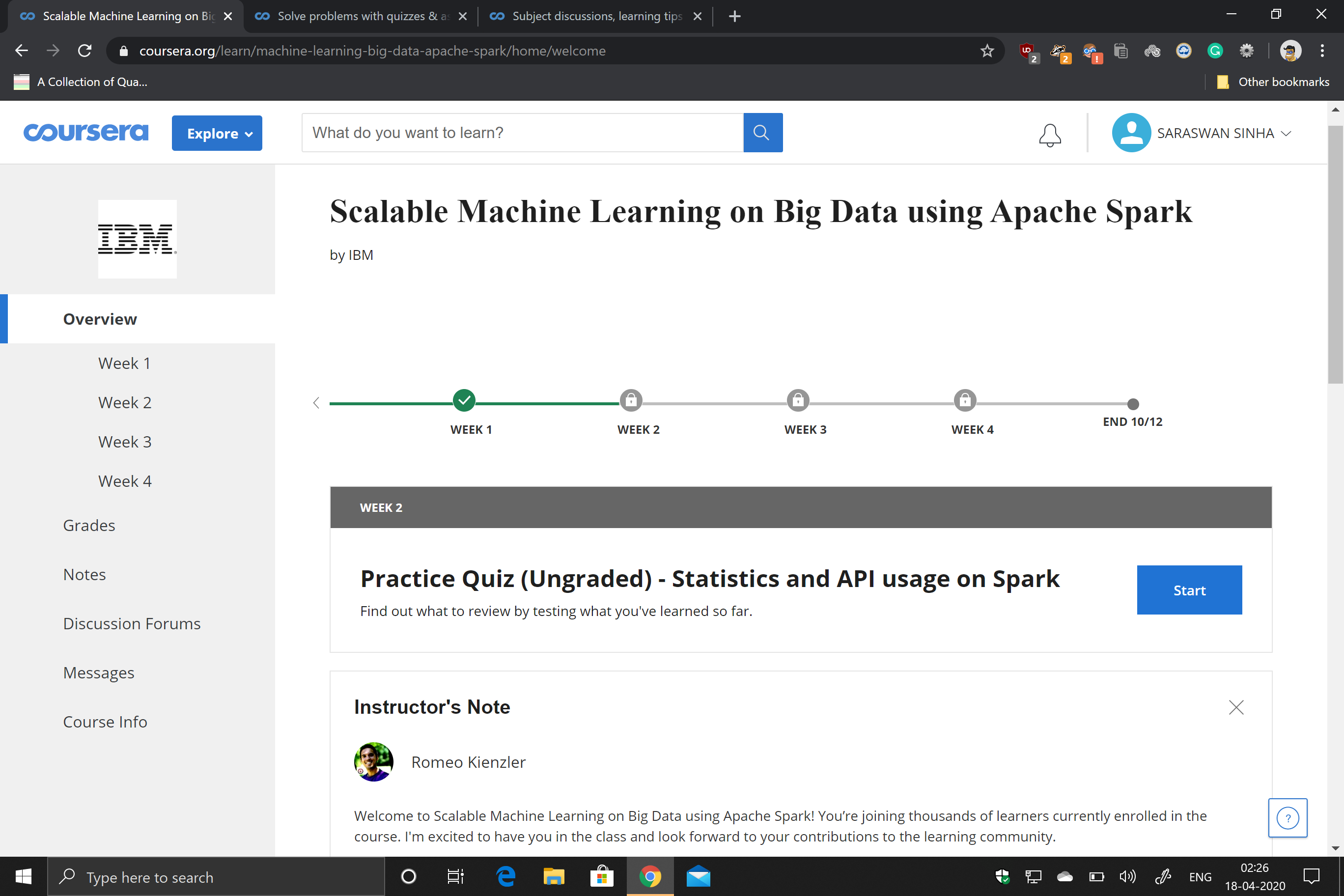Open Week 1 in the sidebar
Image resolution: width=1344 pixels, height=896 pixels.
[x=124, y=363]
